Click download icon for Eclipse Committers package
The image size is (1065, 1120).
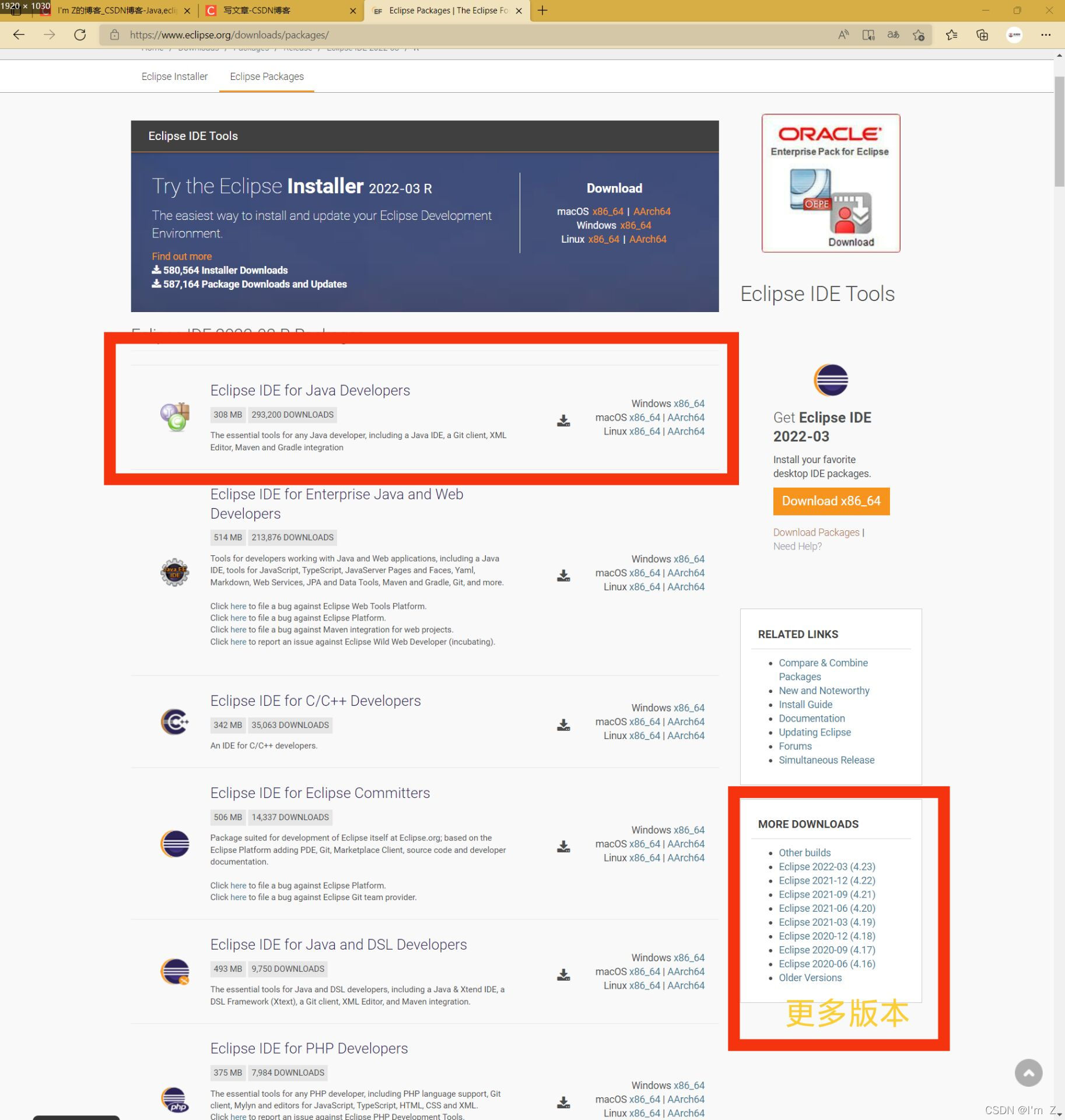563,846
